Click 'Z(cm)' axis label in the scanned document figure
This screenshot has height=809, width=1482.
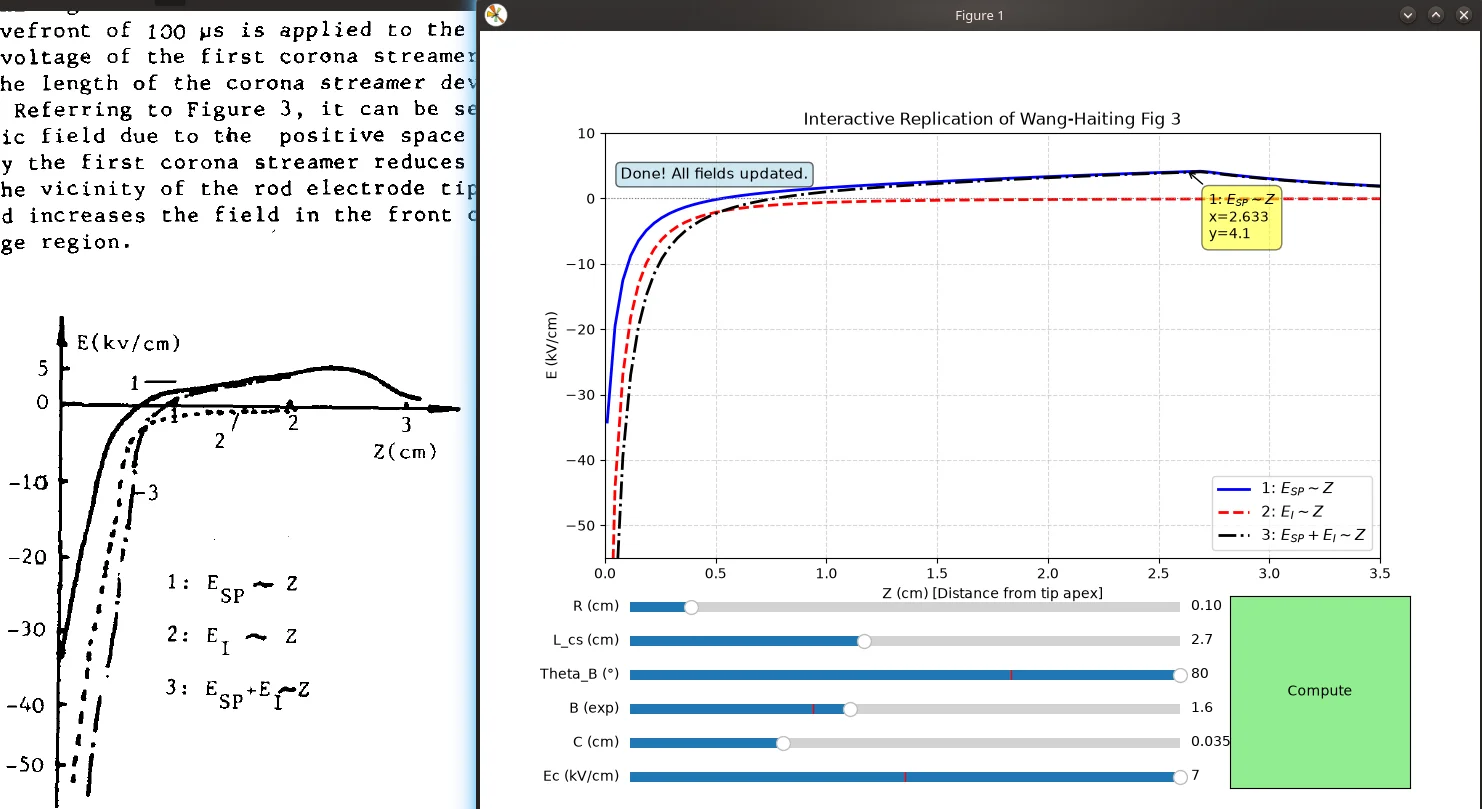click(x=405, y=453)
